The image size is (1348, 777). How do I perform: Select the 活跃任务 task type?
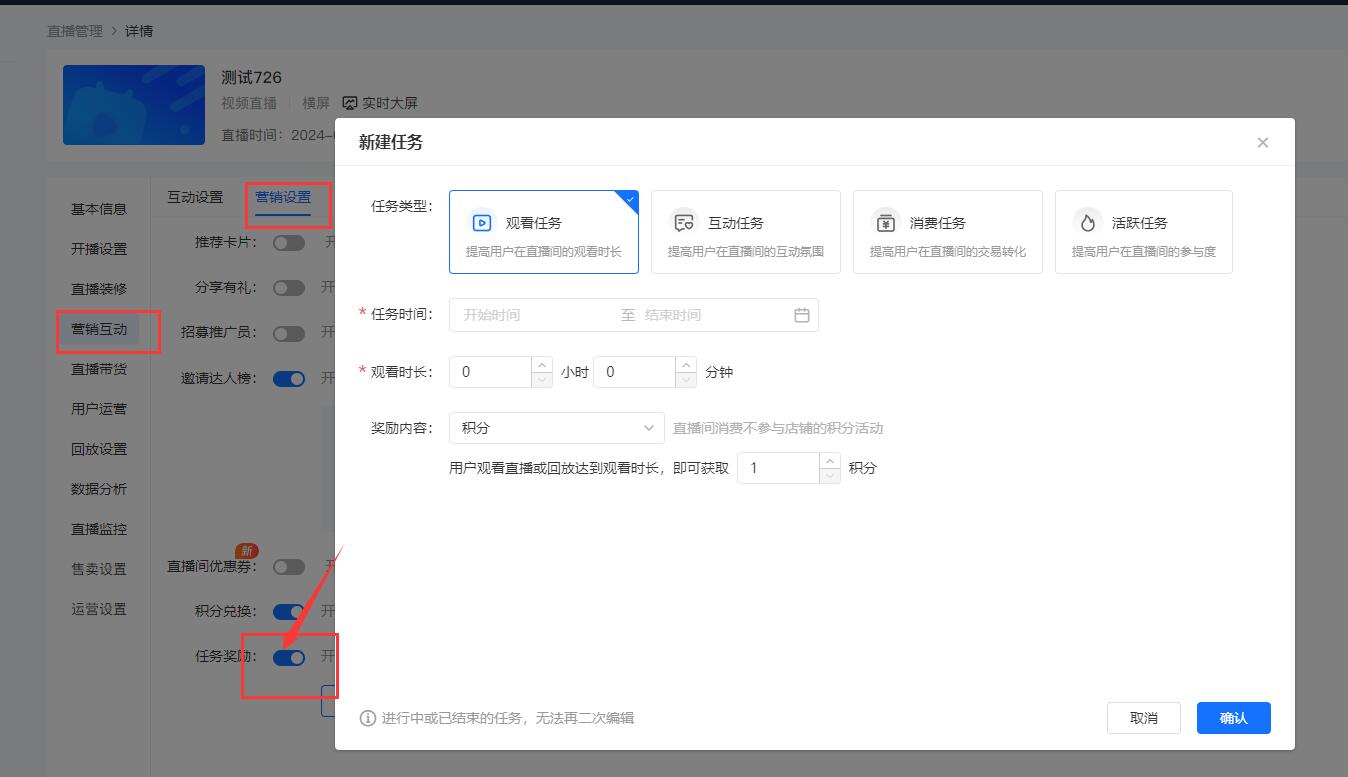[x=1143, y=231]
